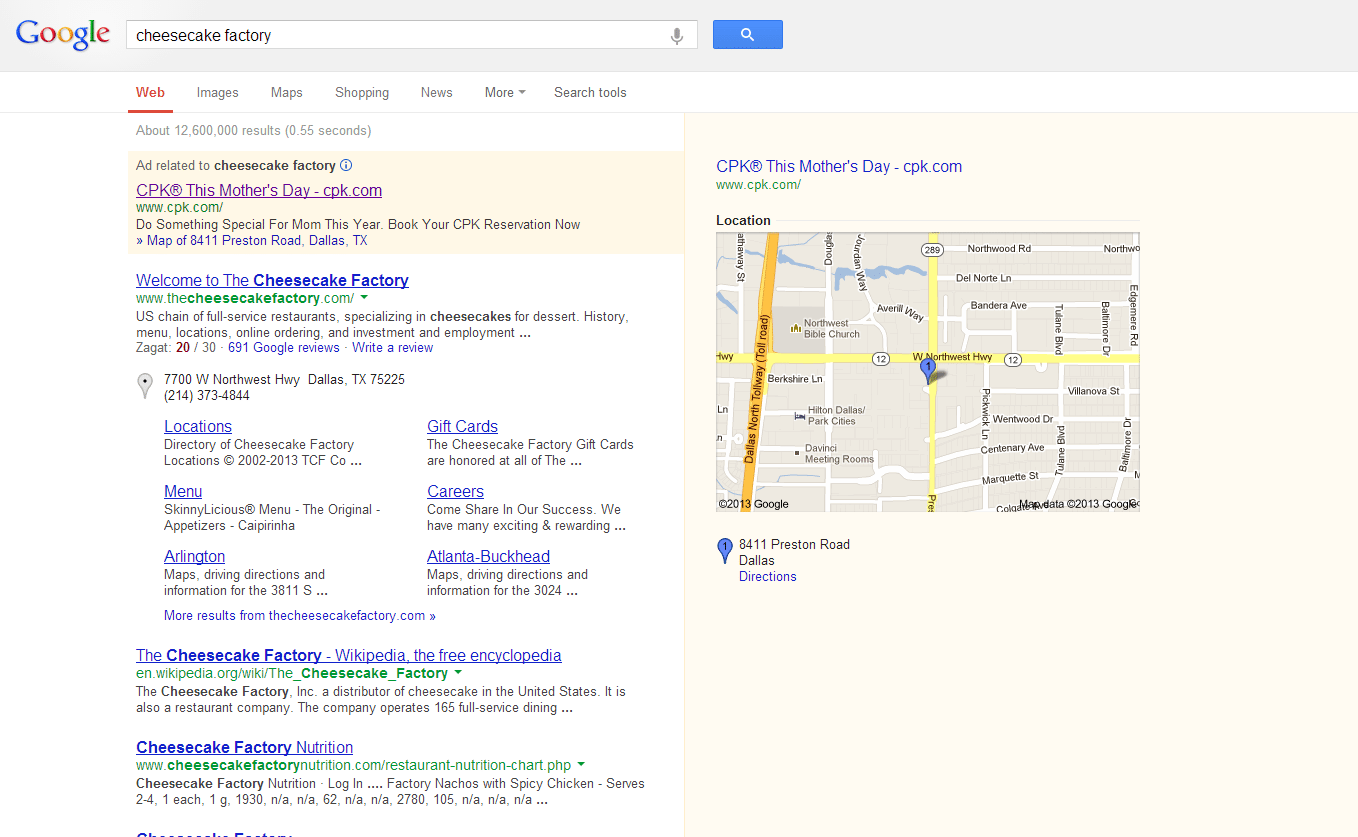The height and width of the screenshot is (837, 1358).
Task: Click 8411 Preston Road address text
Action: (794, 544)
